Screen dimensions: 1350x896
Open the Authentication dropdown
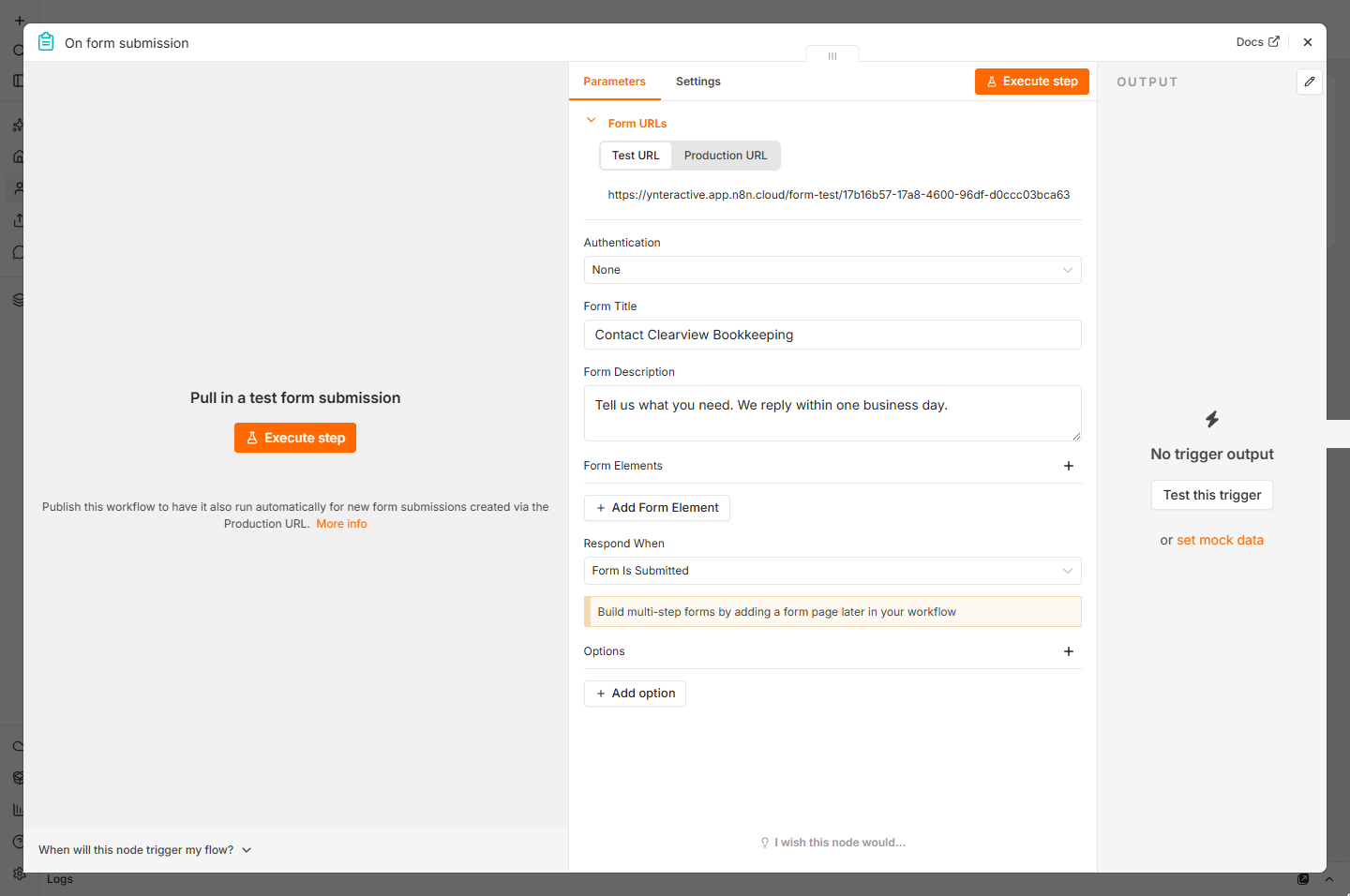(832, 270)
